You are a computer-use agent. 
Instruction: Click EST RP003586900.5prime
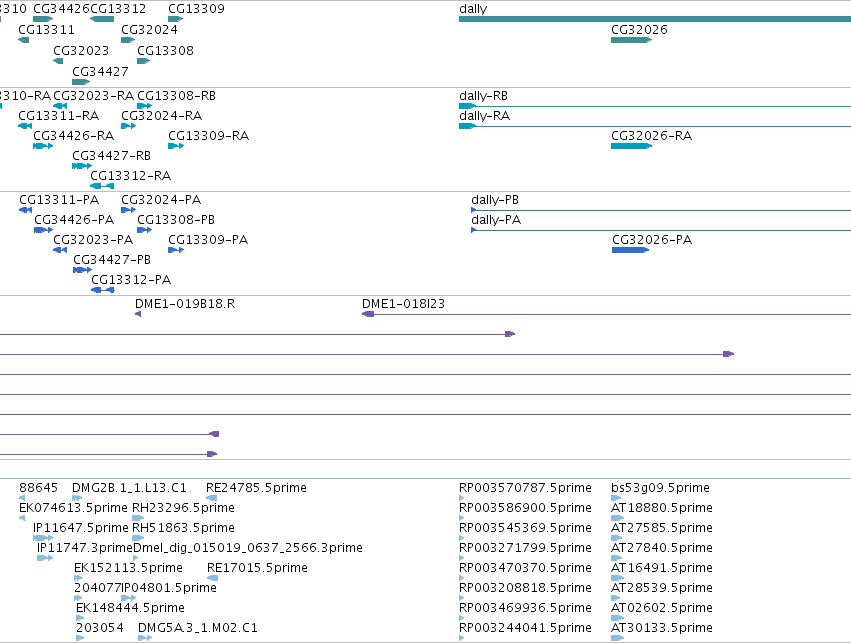click(x=461, y=518)
